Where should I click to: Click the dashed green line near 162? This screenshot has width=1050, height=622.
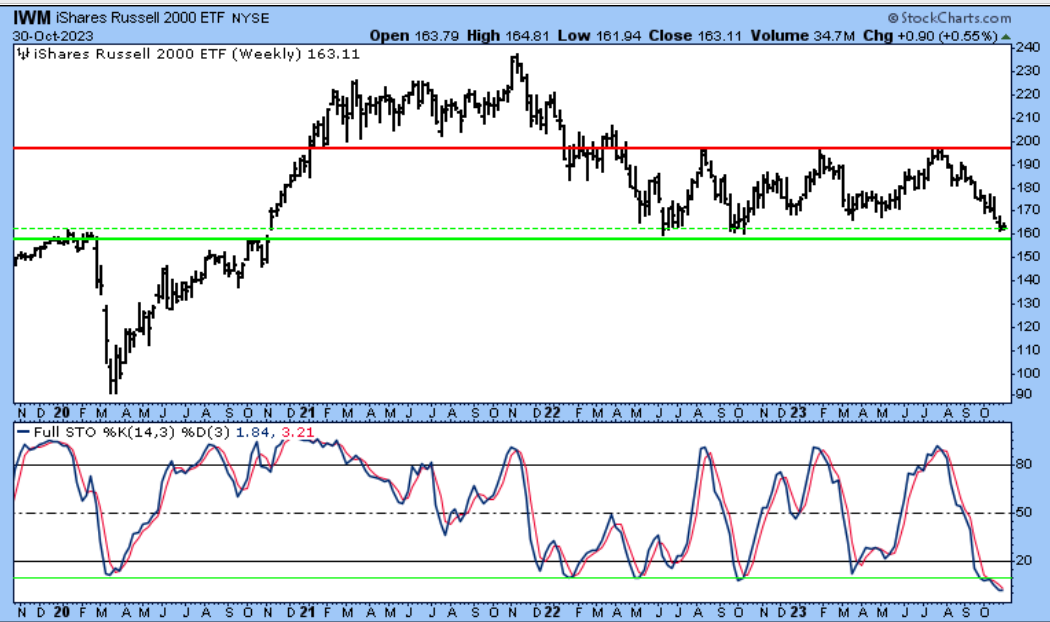coord(512,229)
